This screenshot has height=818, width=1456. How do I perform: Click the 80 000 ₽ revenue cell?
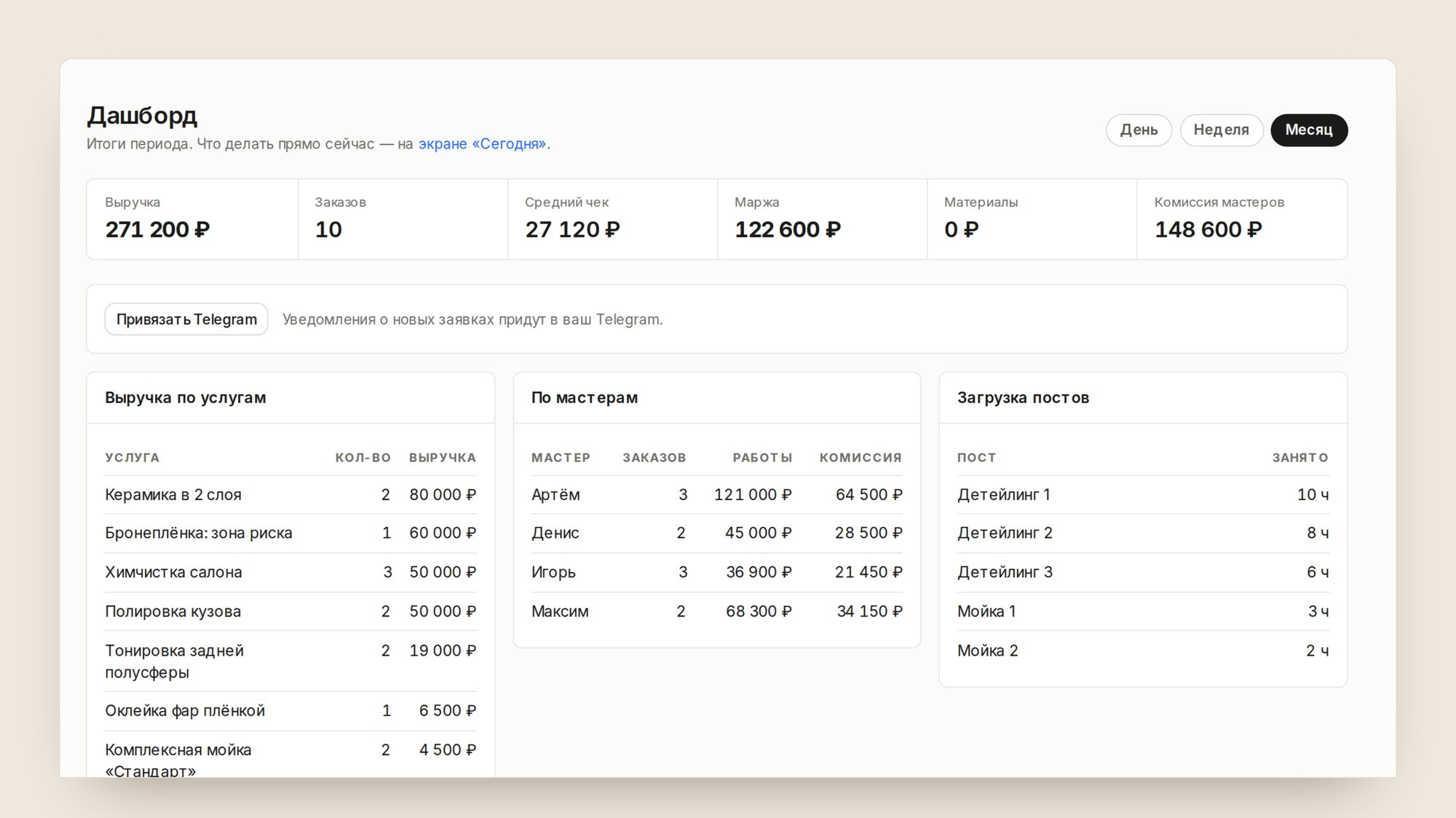click(x=443, y=495)
